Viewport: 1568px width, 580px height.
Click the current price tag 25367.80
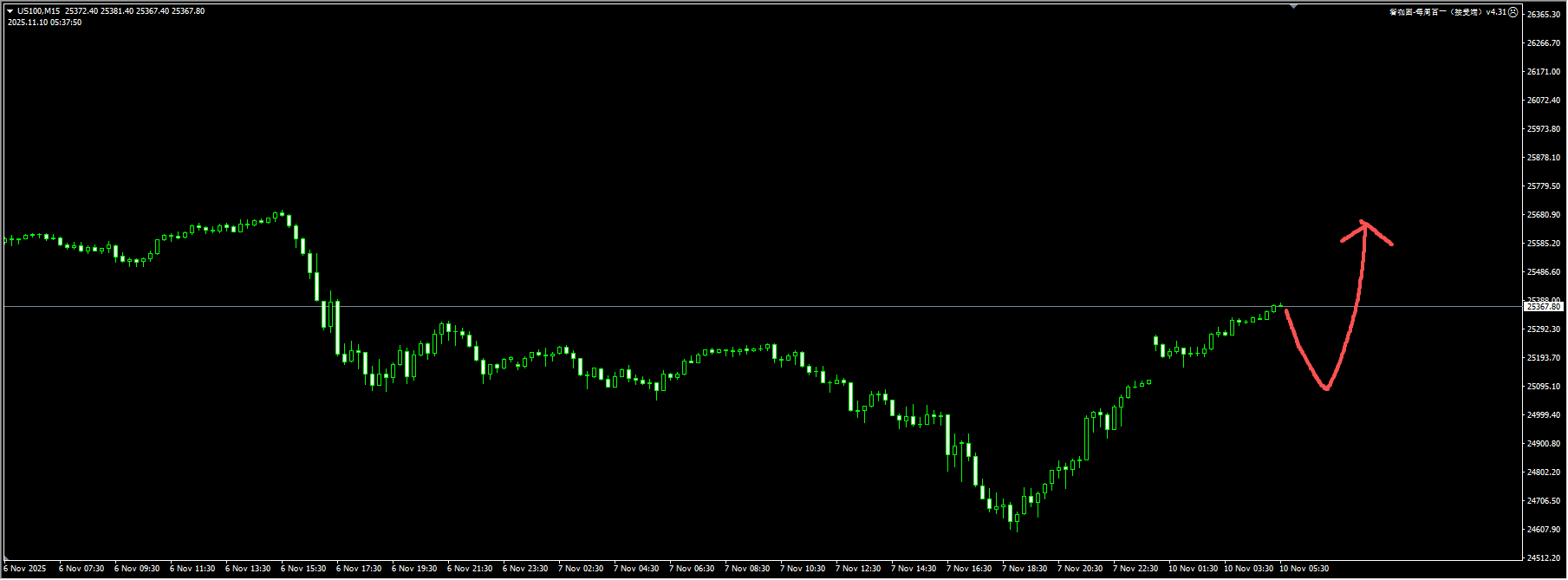coord(1544,307)
